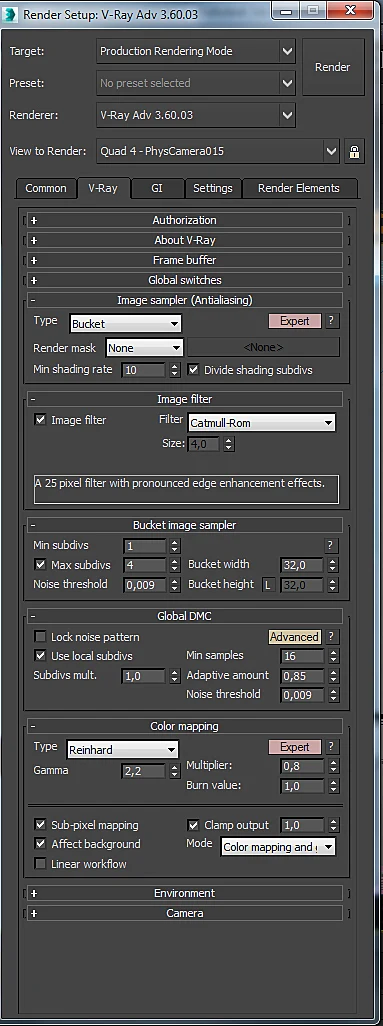
Task: Click the Bucket width spinner arrows
Action: pos(333,565)
